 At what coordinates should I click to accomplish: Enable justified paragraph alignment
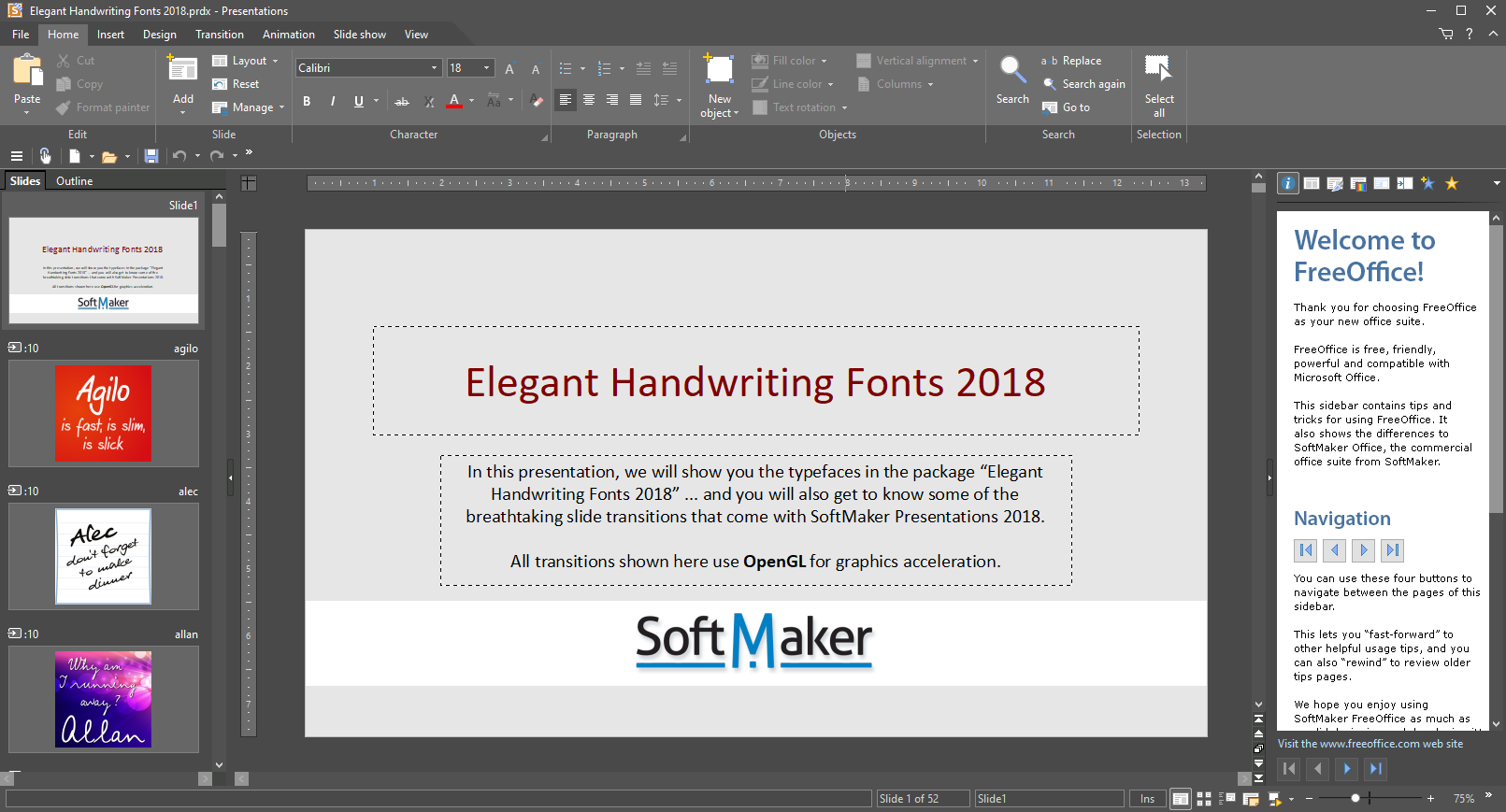tap(636, 100)
